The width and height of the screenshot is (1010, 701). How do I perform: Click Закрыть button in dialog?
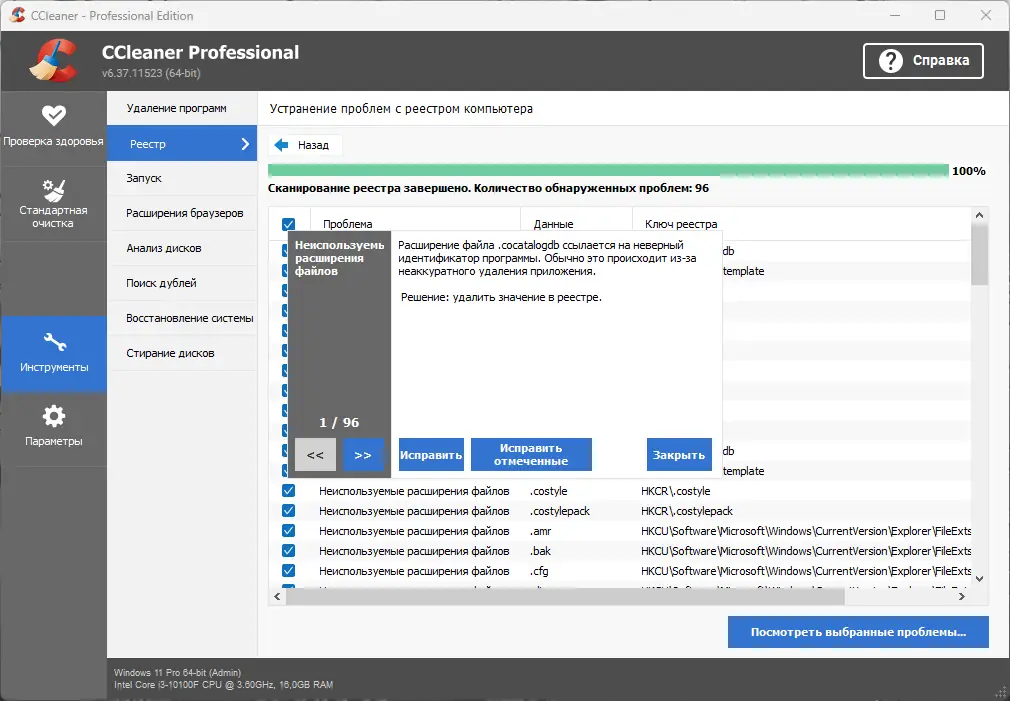(679, 455)
